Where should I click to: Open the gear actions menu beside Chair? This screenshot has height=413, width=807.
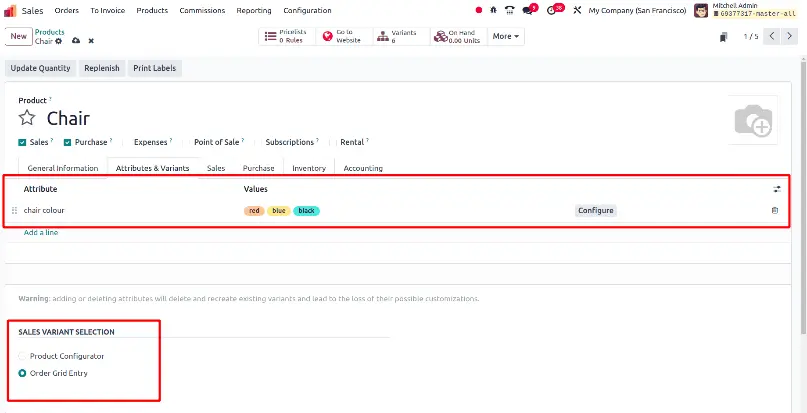click(59, 41)
